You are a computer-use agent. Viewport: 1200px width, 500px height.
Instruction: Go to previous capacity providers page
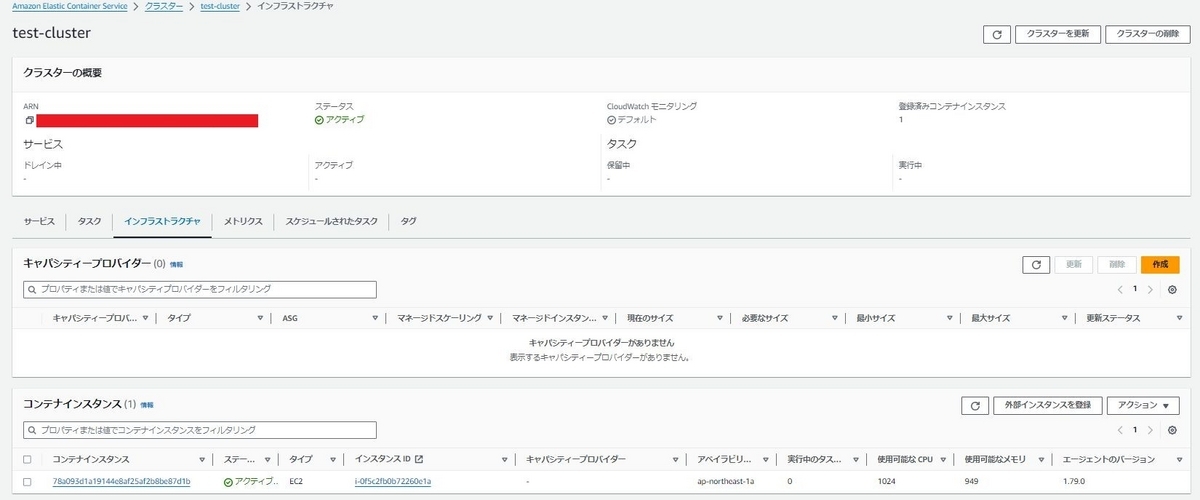pyautogui.click(x=1120, y=289)
